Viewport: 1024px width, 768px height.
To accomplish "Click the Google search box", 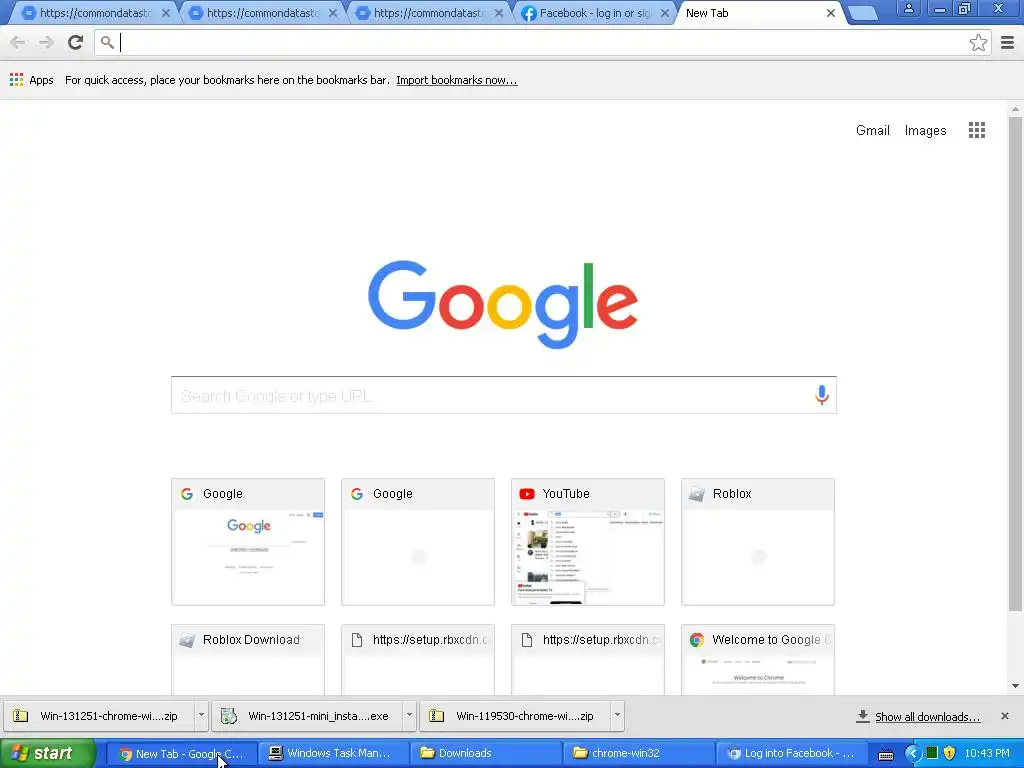I will pyautogui.click(x=503, y=395).
